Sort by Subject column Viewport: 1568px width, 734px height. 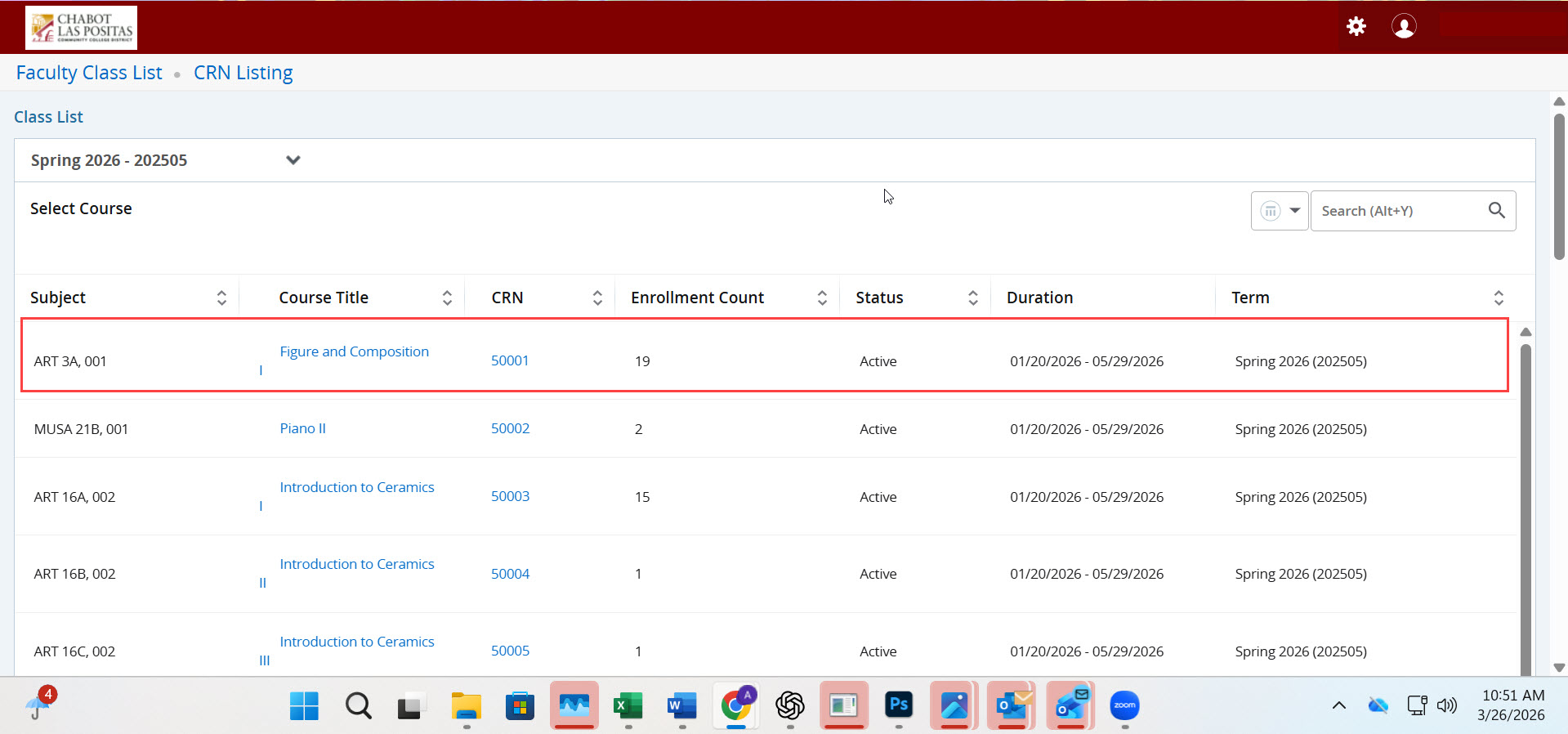221,298
